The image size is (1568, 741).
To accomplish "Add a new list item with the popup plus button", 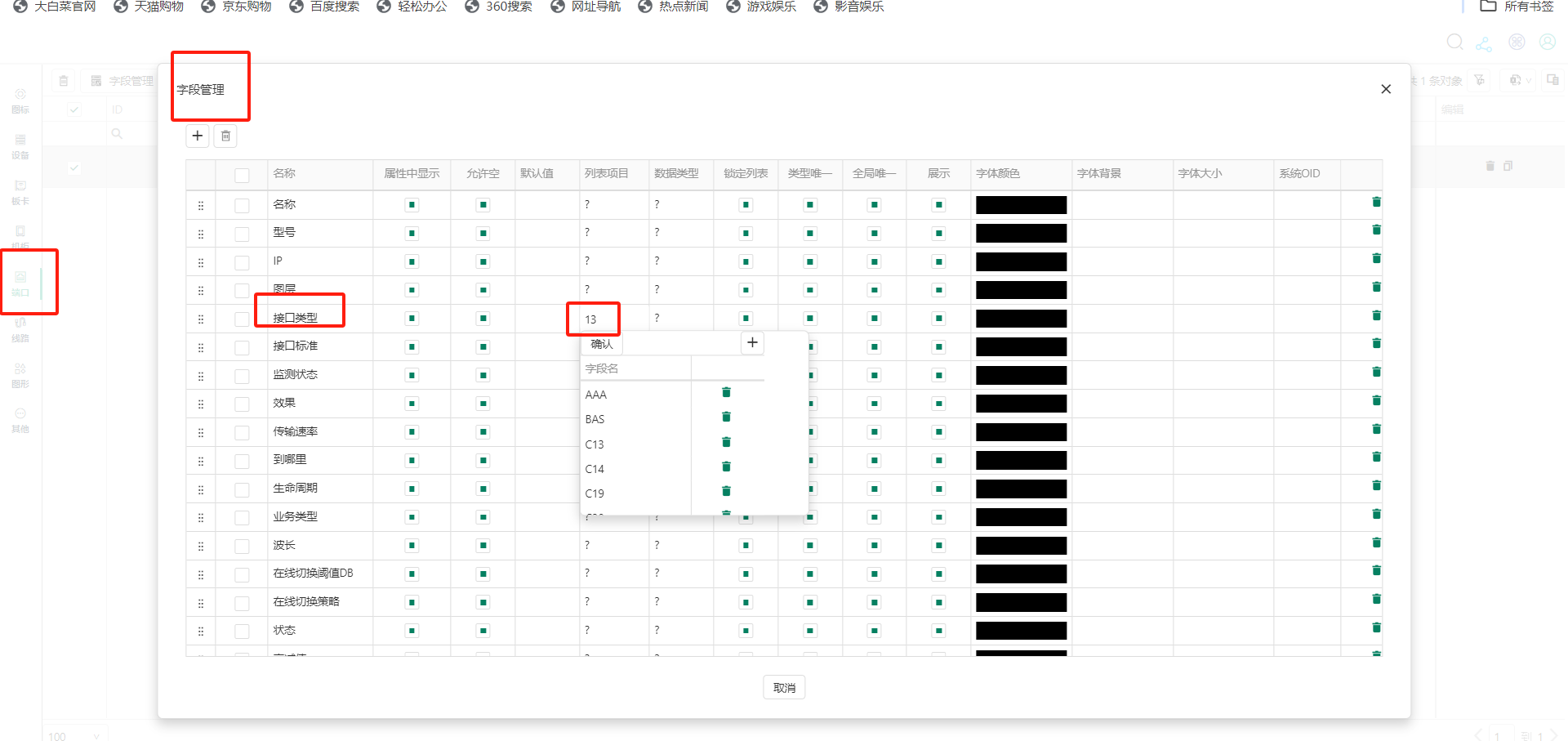I will [x=752, y=343].
